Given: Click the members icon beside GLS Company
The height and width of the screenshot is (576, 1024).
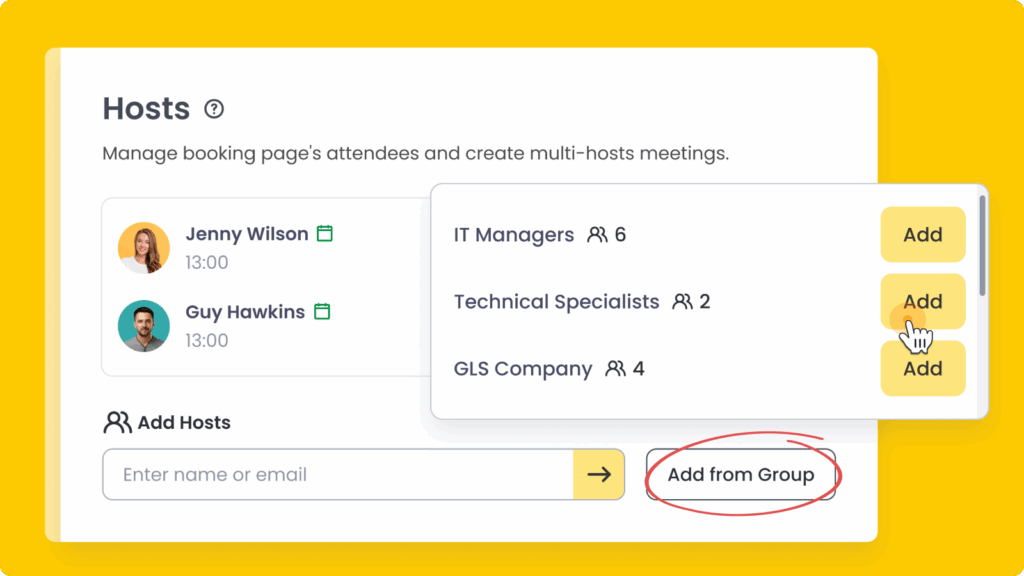Looking at the screenshot, I should pos(616,369).
